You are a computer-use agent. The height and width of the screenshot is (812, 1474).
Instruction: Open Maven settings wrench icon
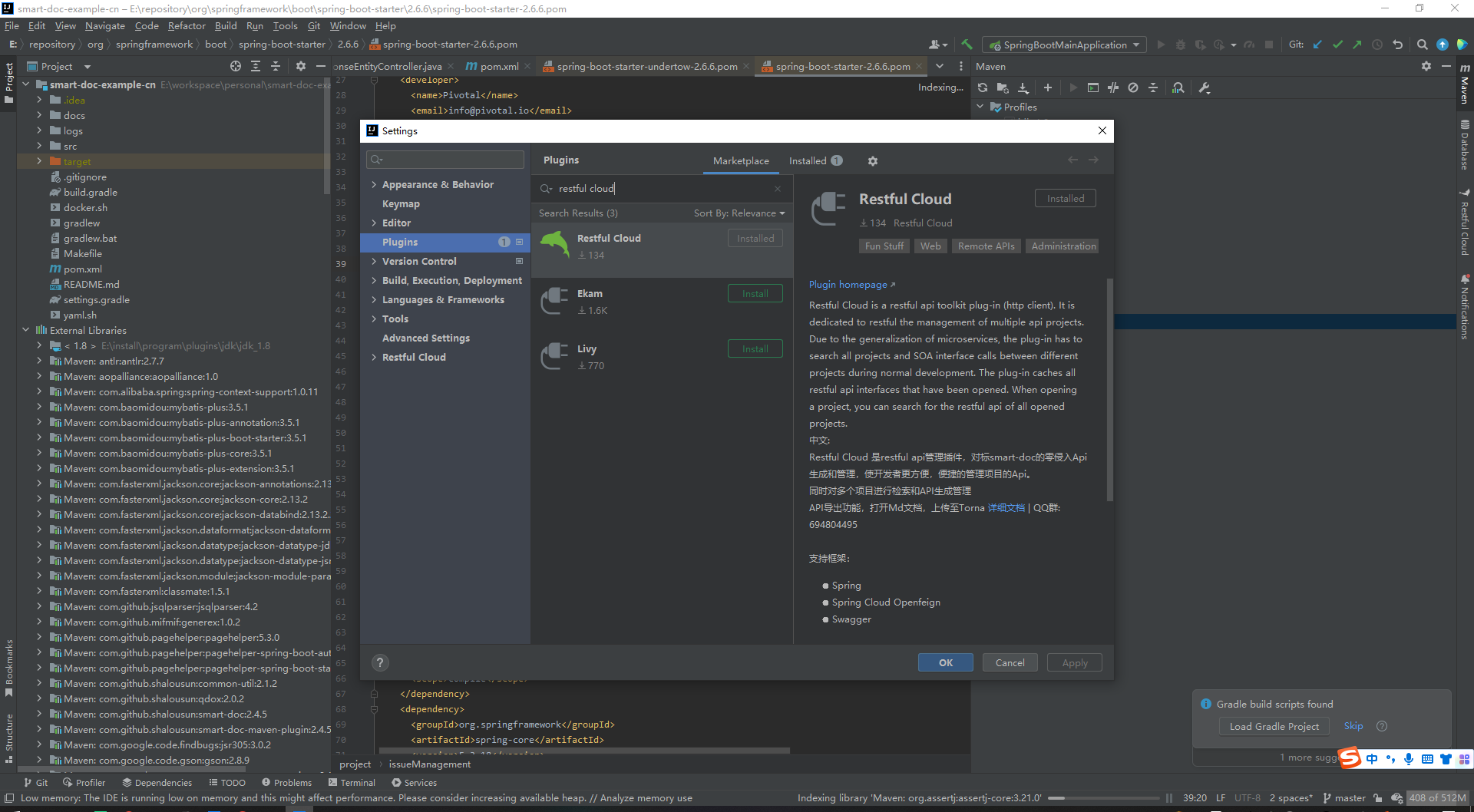click(1204, 87)
